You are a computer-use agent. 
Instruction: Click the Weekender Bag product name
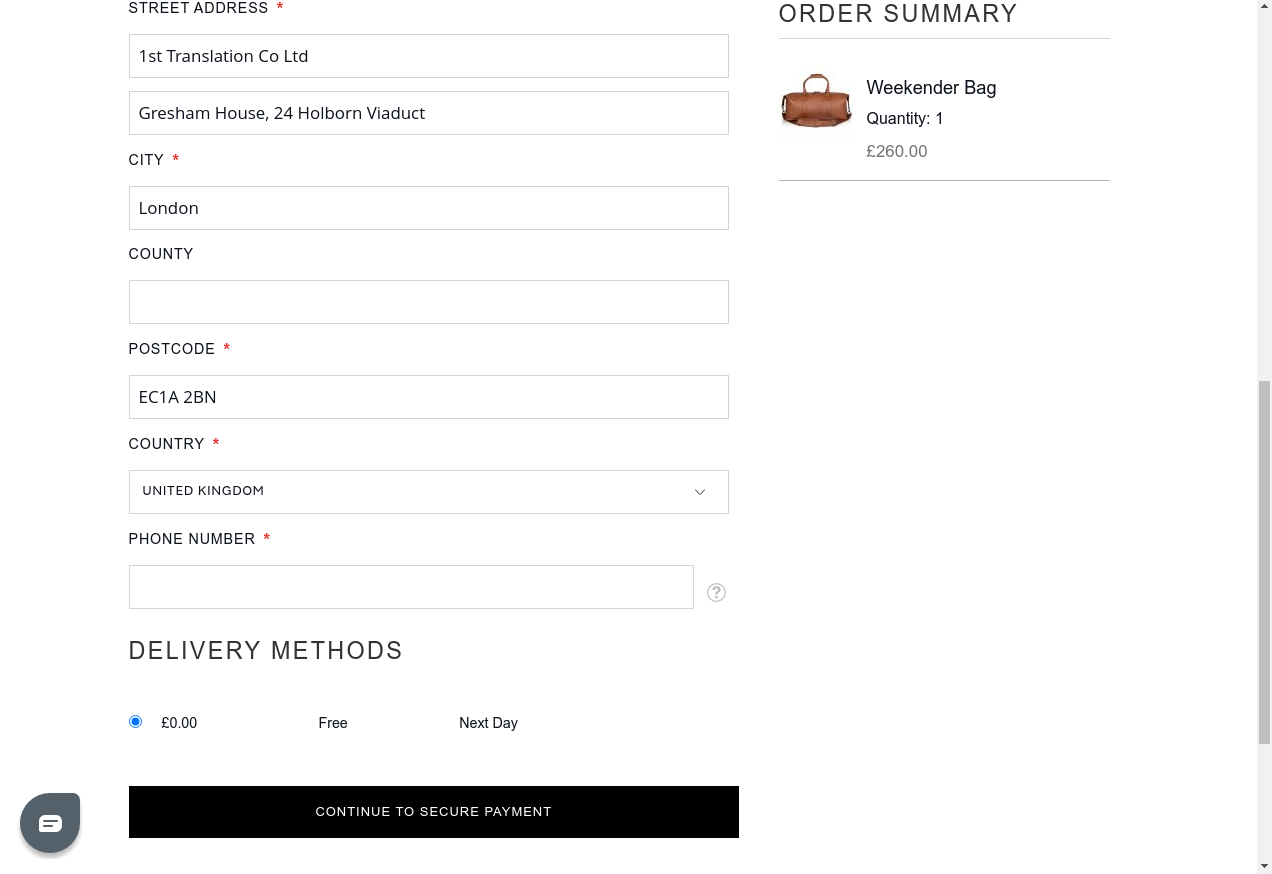931,88
